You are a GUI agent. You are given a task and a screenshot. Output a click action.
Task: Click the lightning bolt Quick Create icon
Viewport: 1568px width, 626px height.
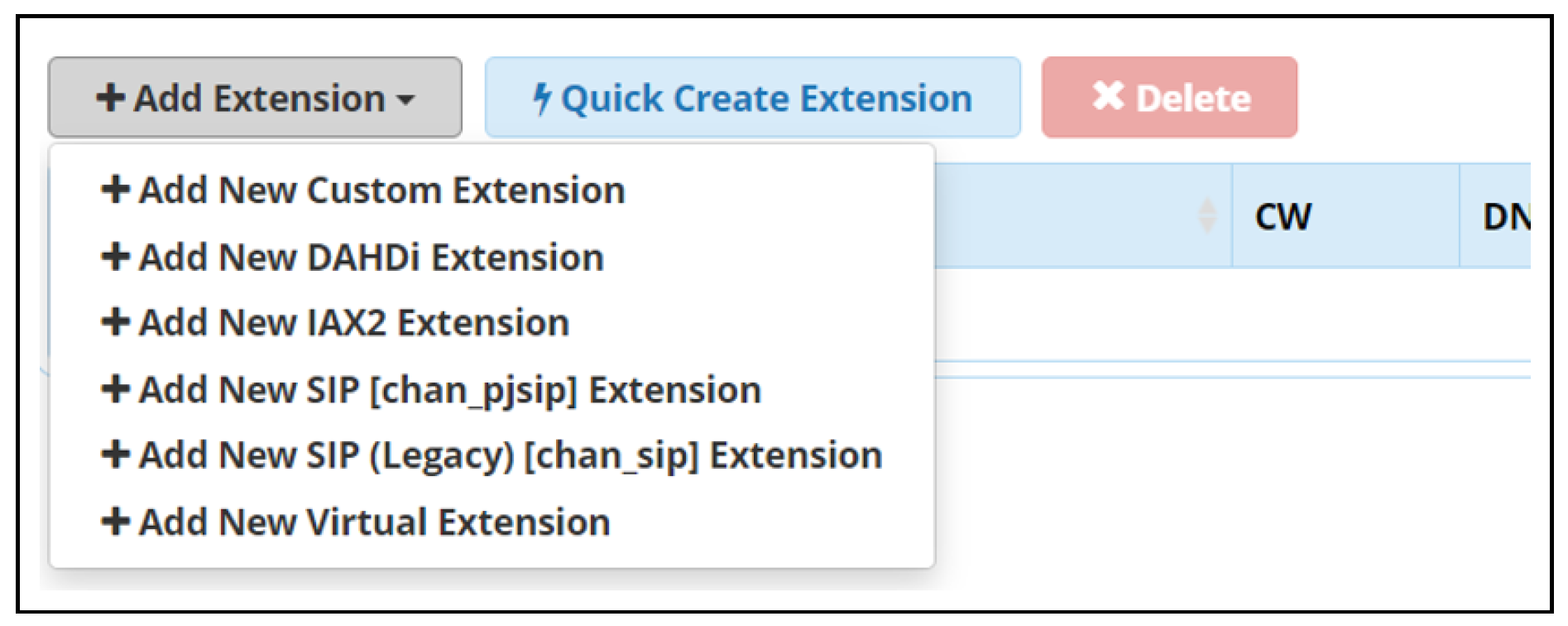click(542, 99)
